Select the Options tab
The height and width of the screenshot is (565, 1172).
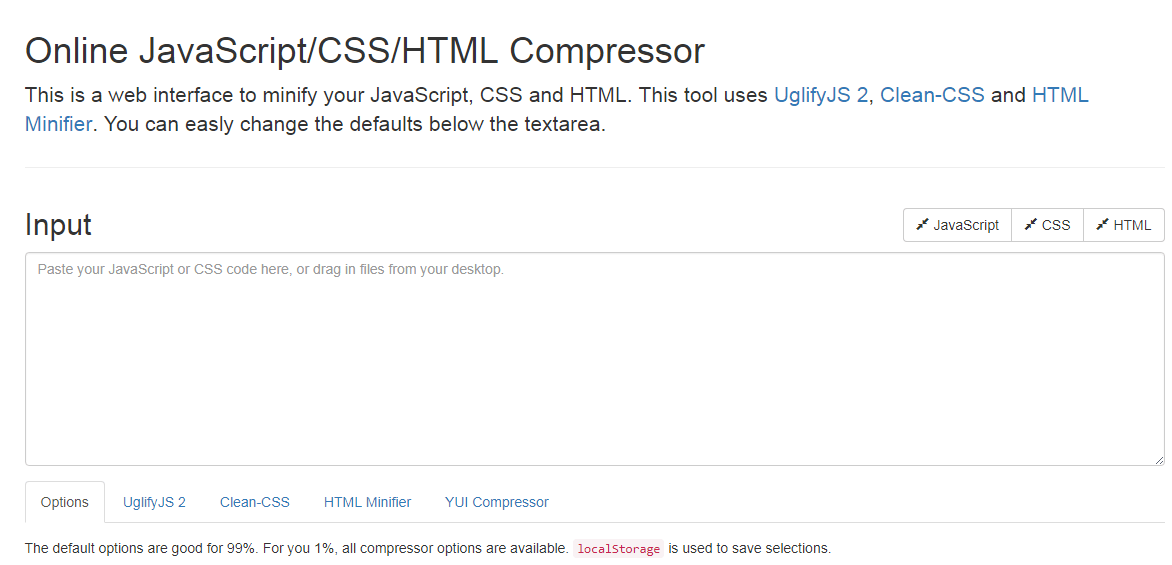(65, 502)
